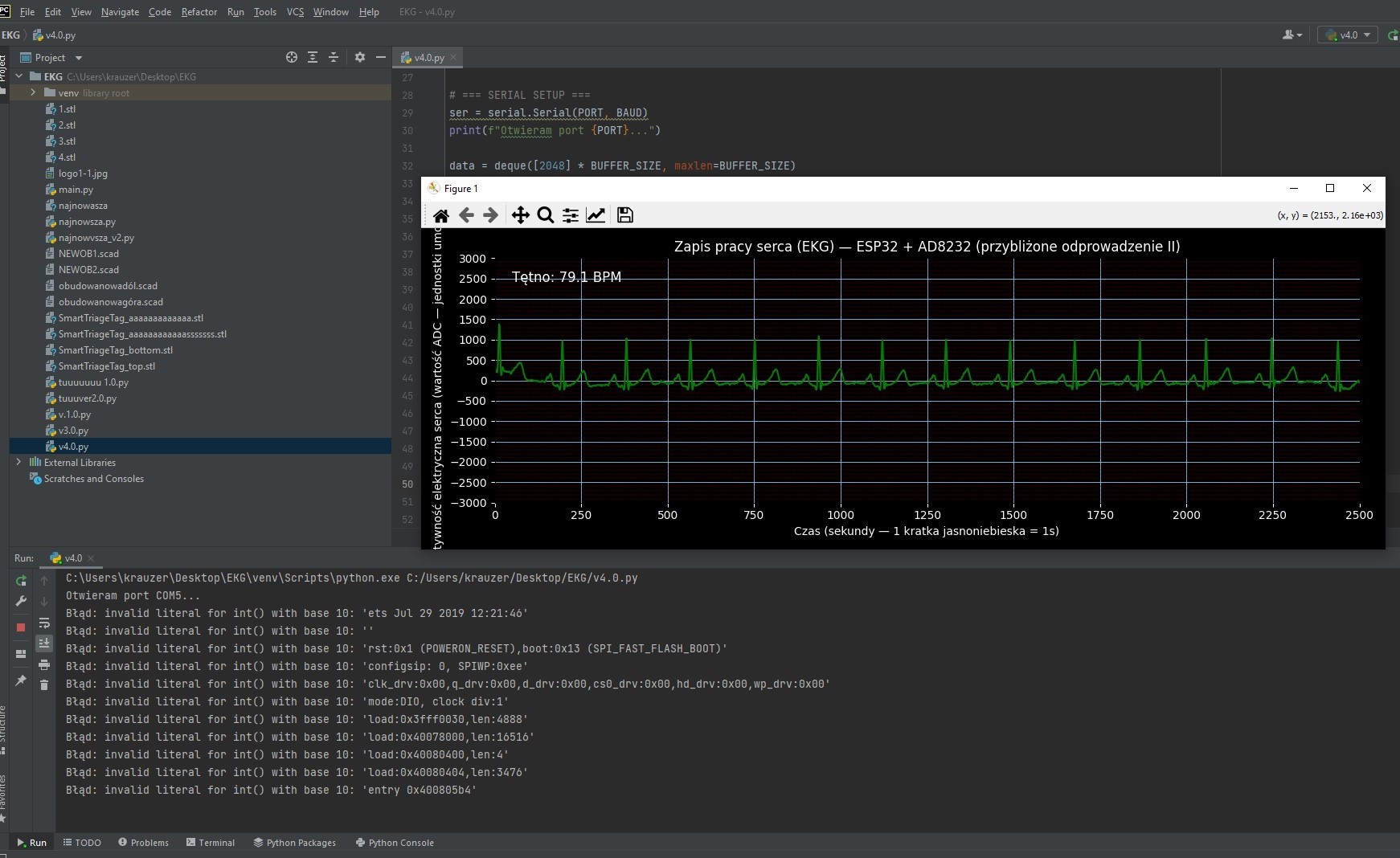Select the Run tool window button
The image size is (1400, 858).
[x=32, y=843]
